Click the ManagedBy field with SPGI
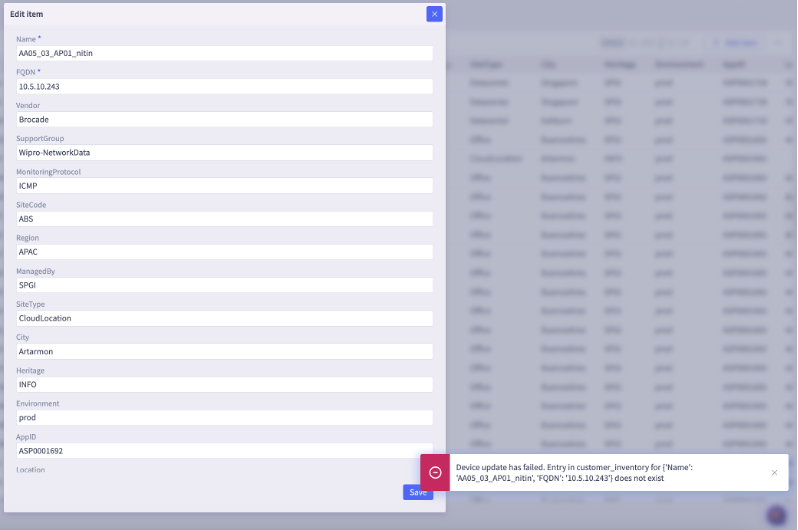Viewport: 798px width, 530px height. click(x=224, y=285)
